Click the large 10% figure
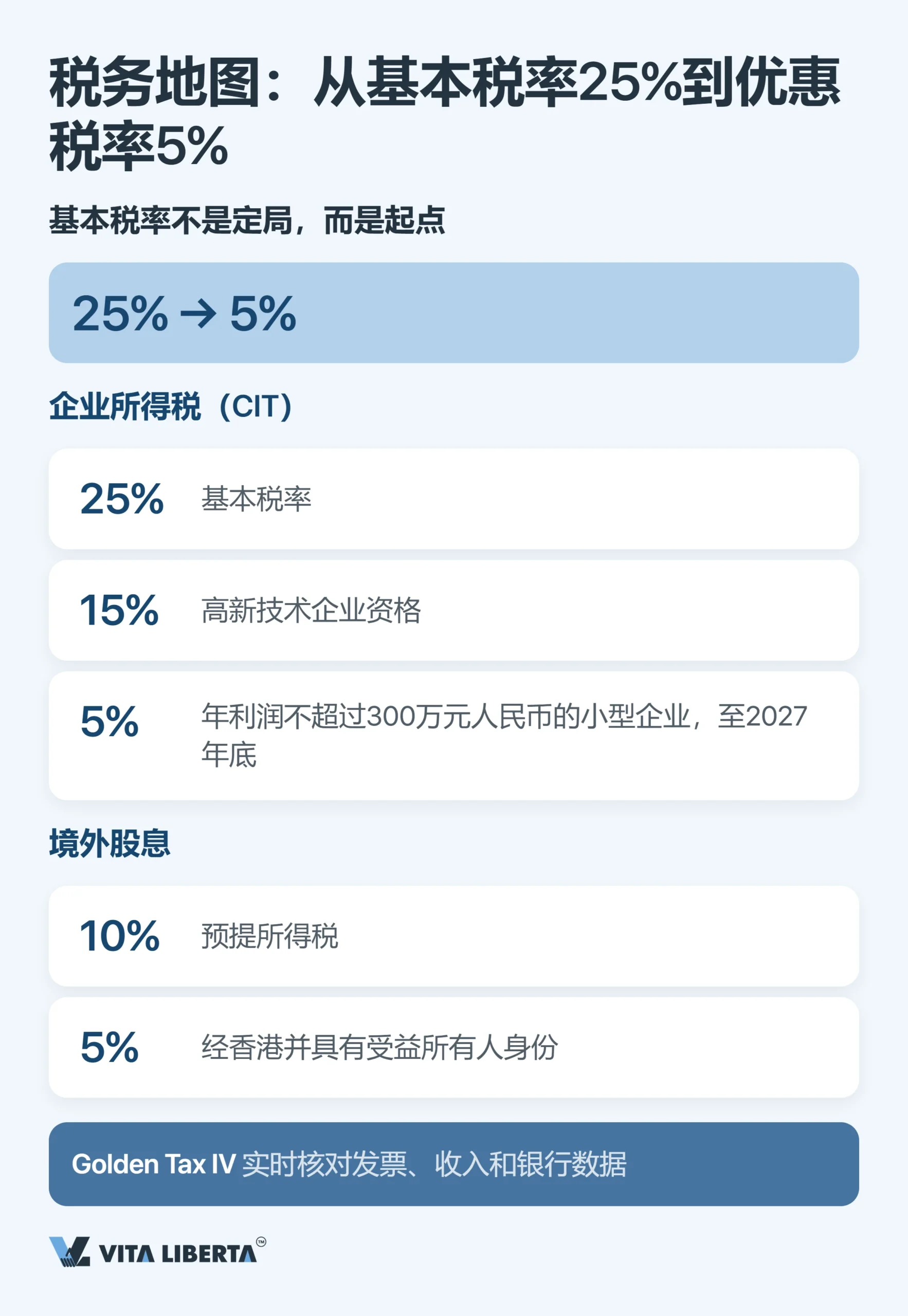 [x=120, y=936]
